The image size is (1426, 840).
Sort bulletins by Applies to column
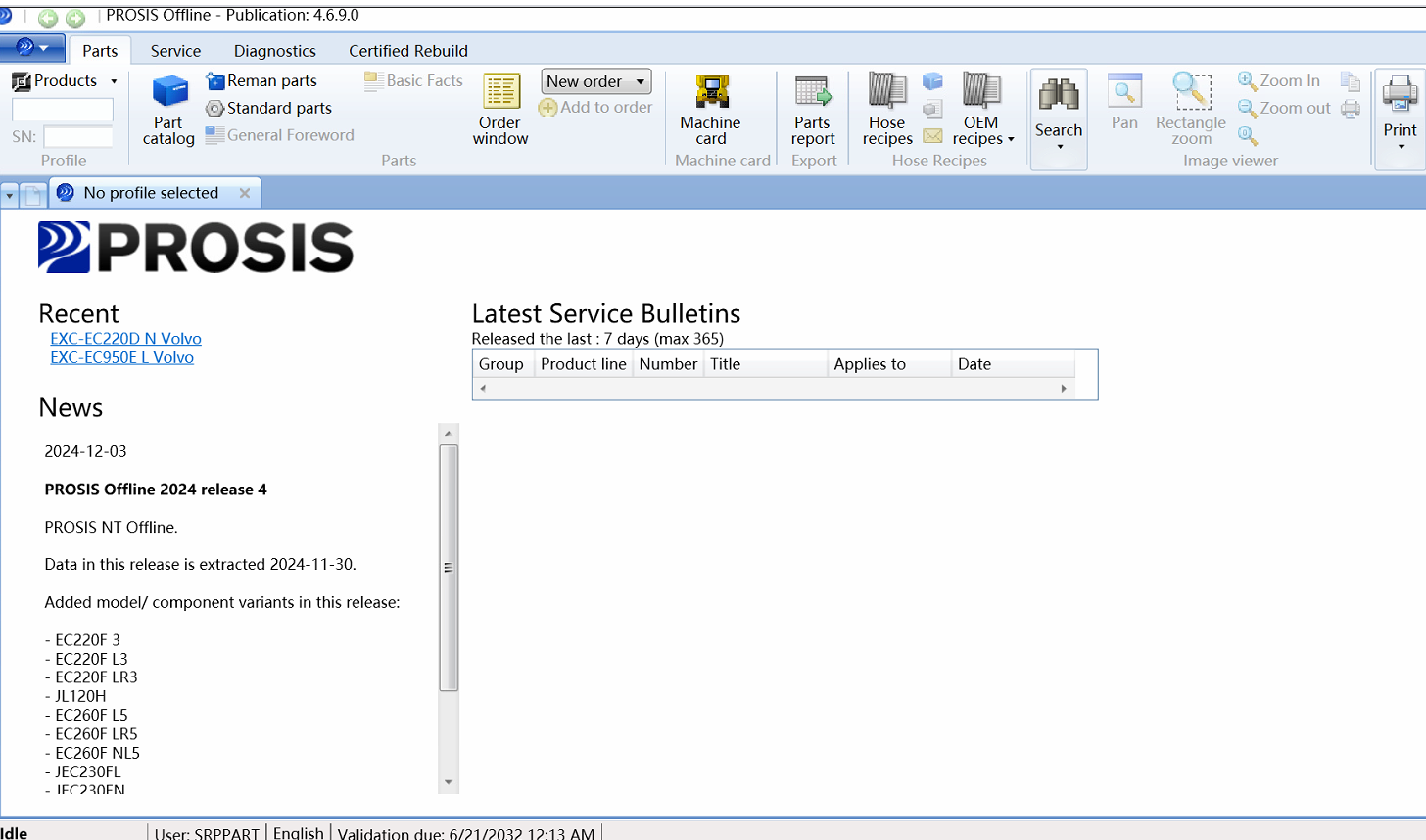(x=889, y=364)
